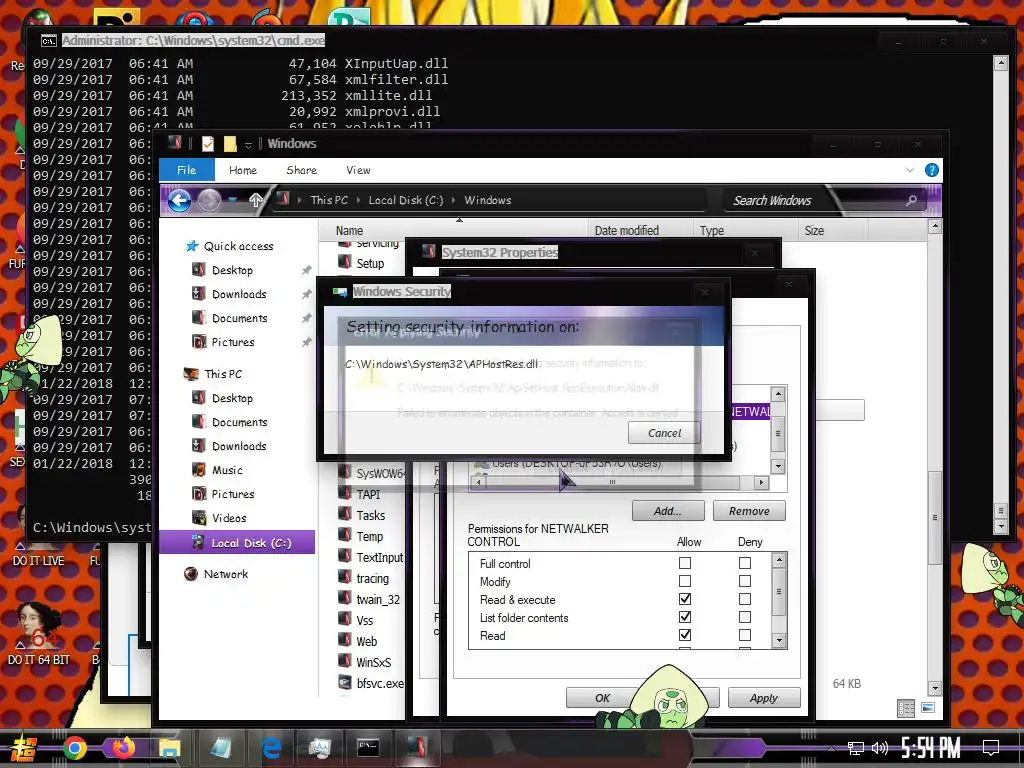The height and width of the screenshot is (768, 1024).
Task: Select the Setup folder icon
Action: pos(345,263)
